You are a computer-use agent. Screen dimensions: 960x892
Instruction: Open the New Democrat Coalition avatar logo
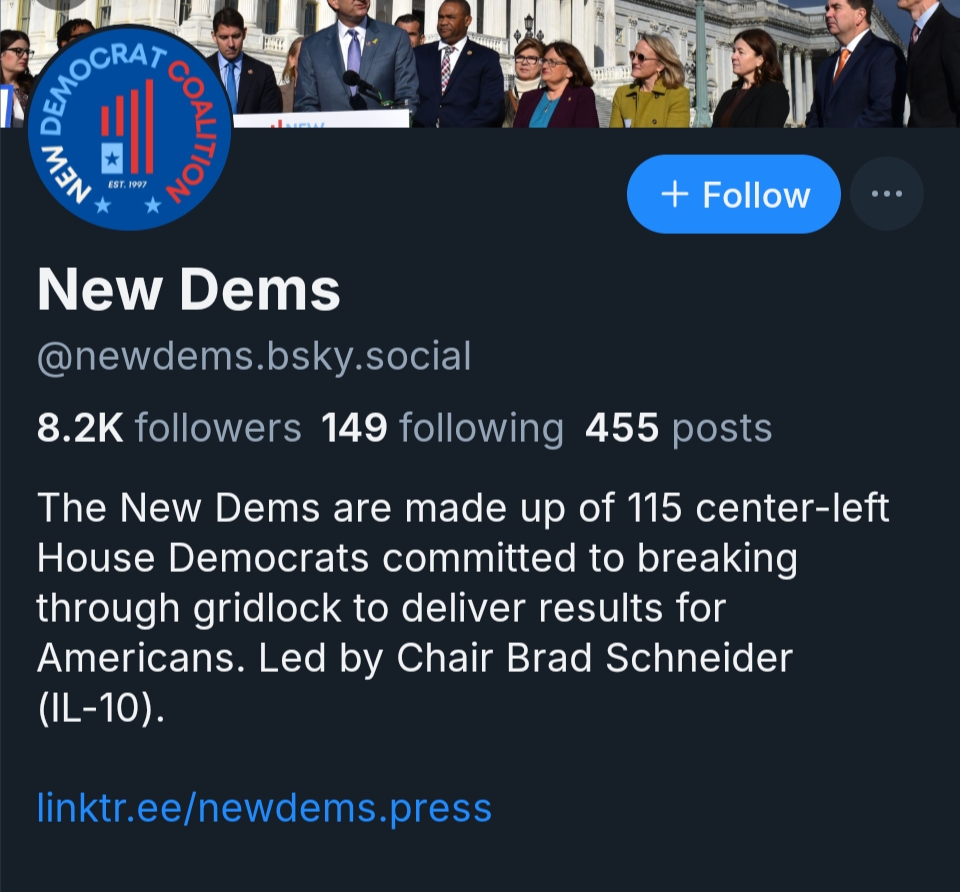[130, 128]
